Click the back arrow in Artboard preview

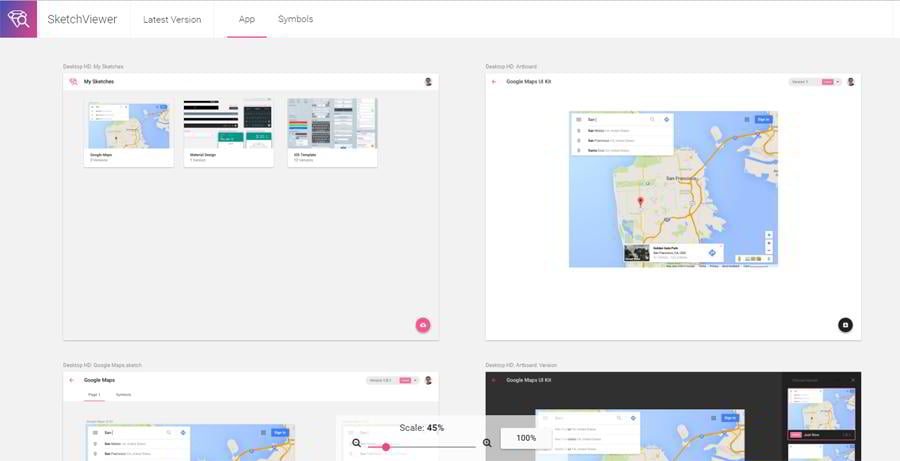(x=494, y=81)
